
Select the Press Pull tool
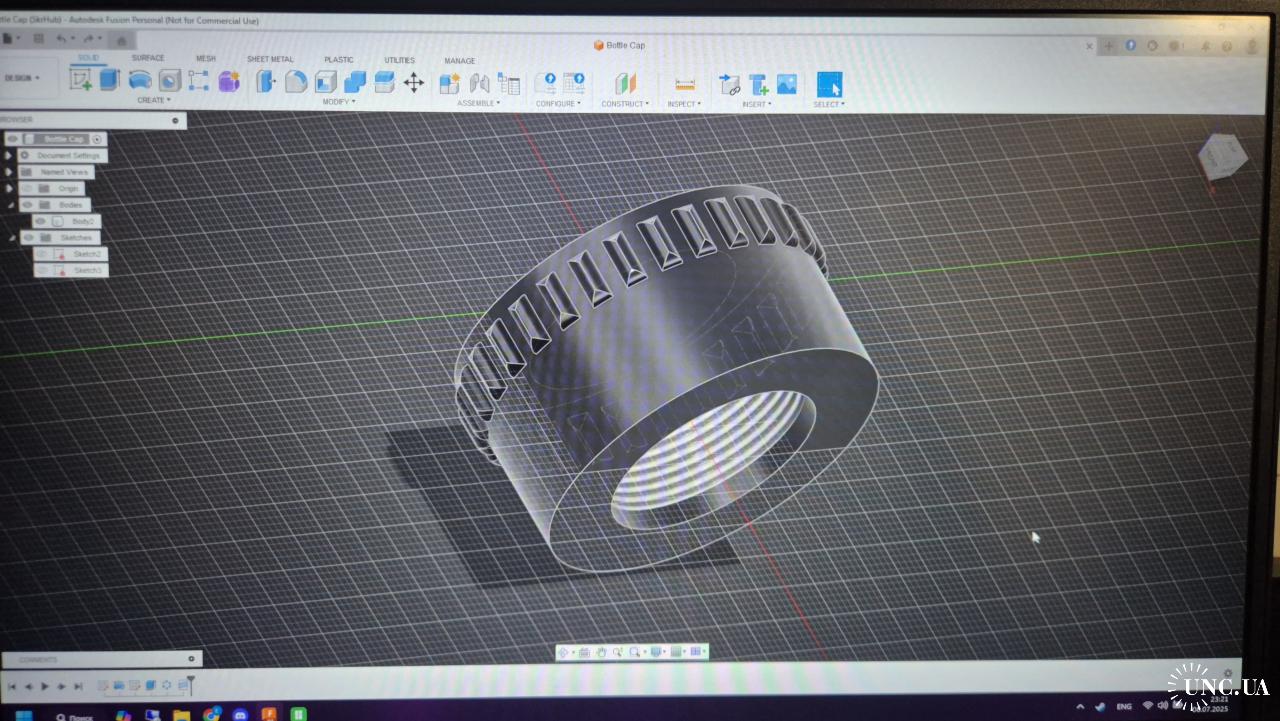[266, 81]
